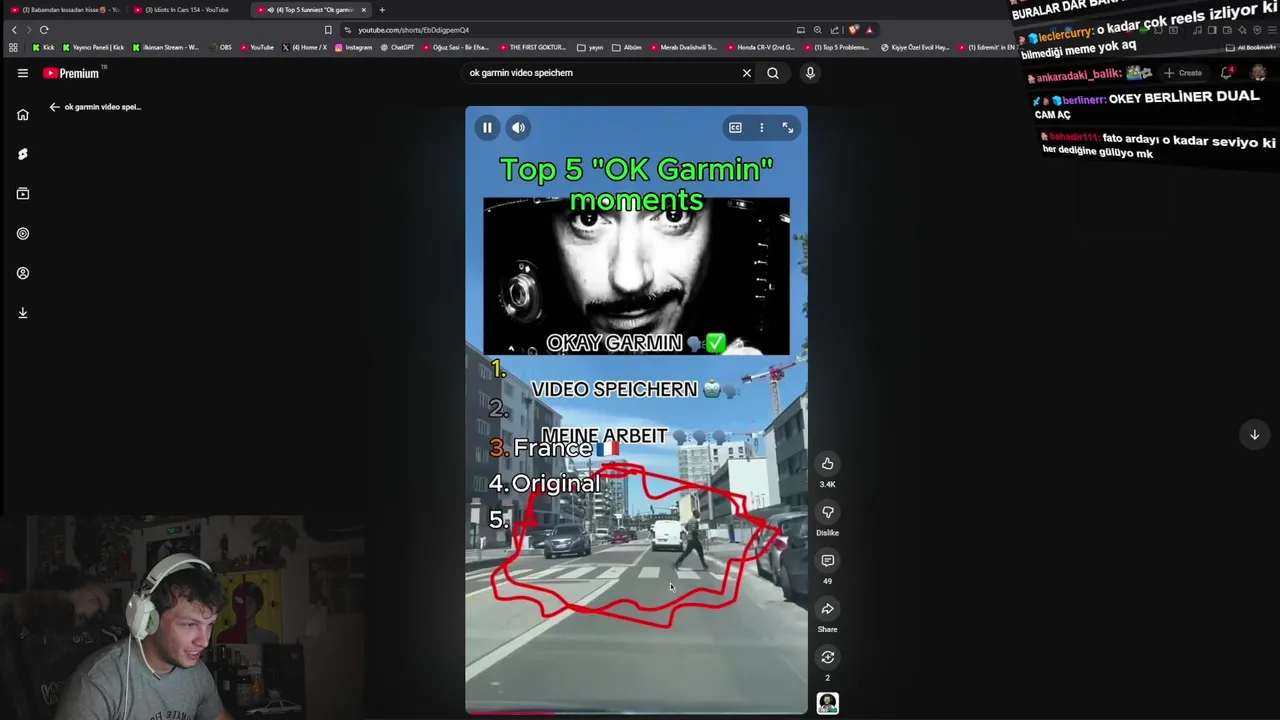1280x720 pixels.
Task: Open Subscriptions in the left sidebar
Action: pos(22,194)
